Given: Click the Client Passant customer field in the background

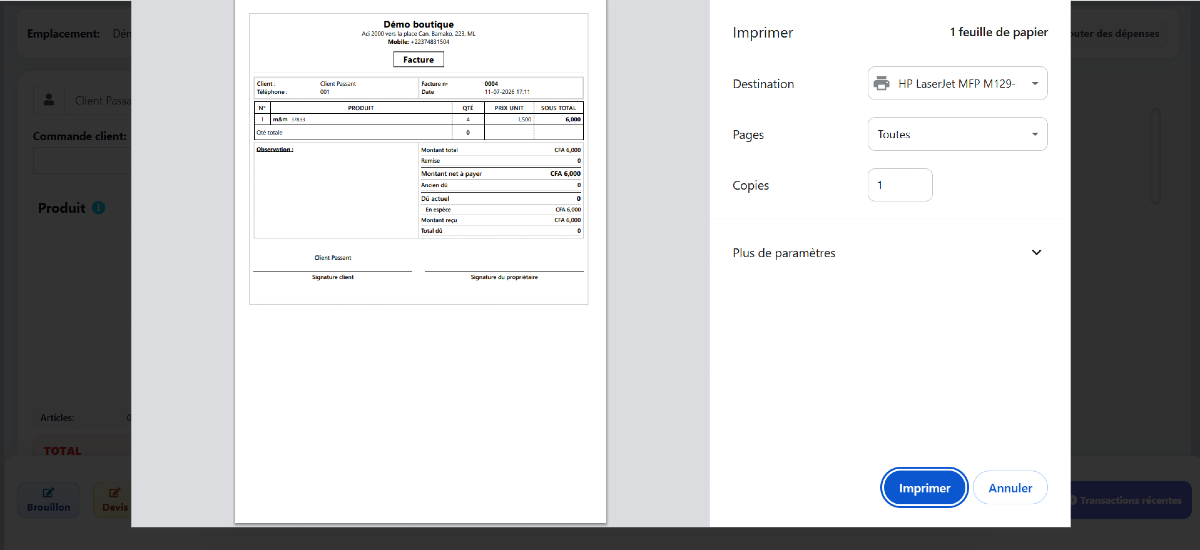Looking at the screenshot, I should tap(100, 100).
